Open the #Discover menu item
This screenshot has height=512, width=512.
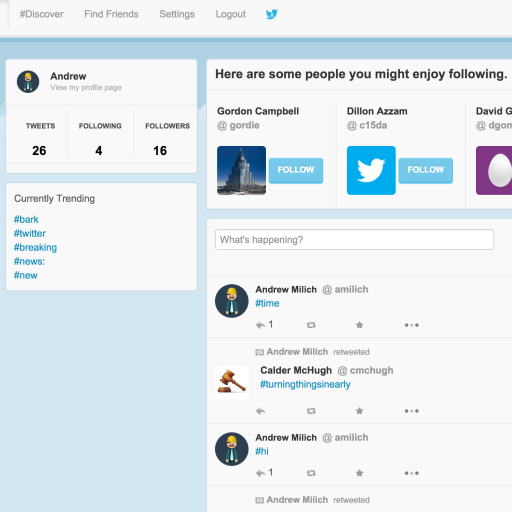[41, 14]
